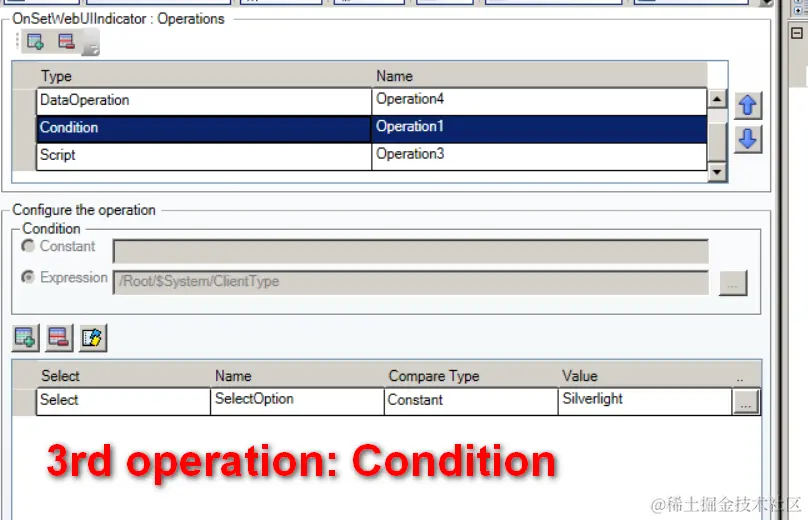The height and width of the screenshot is (520, 808).
Task: Click the Operation4 name cell
Action: [x=539, y=101]
